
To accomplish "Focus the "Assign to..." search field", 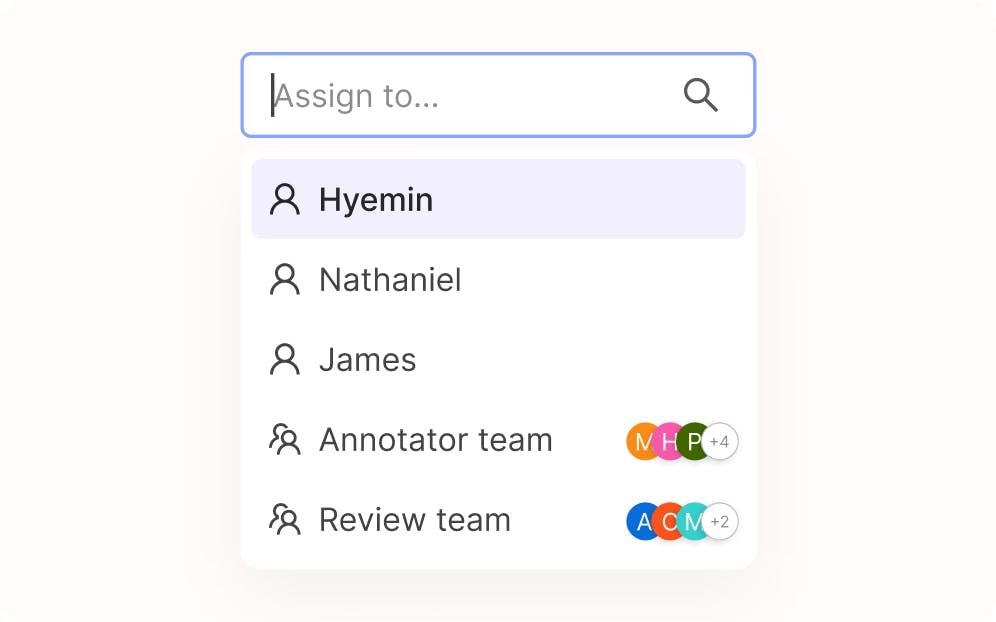I will coord(460,95).
